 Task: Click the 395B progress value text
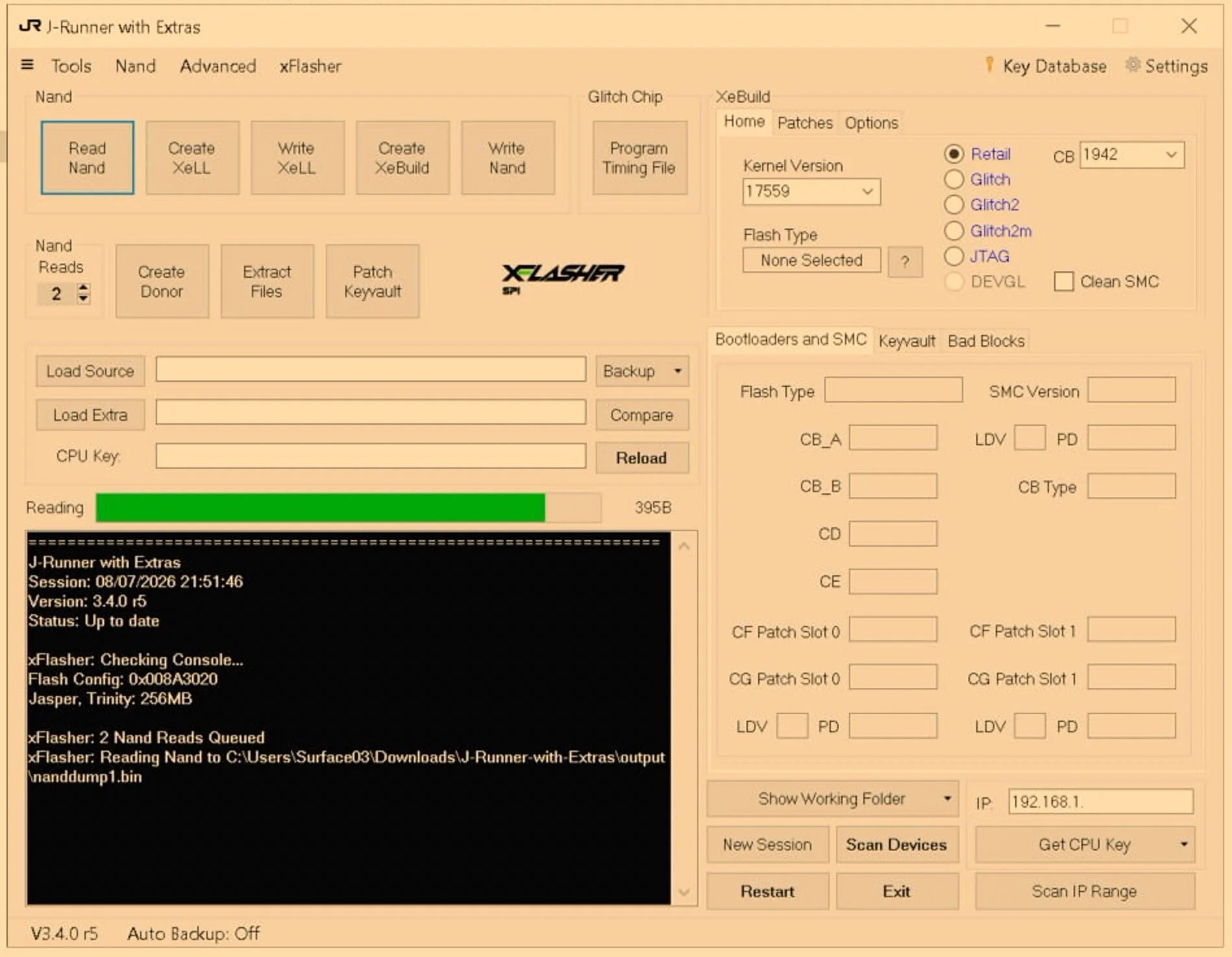coord(653,507)
